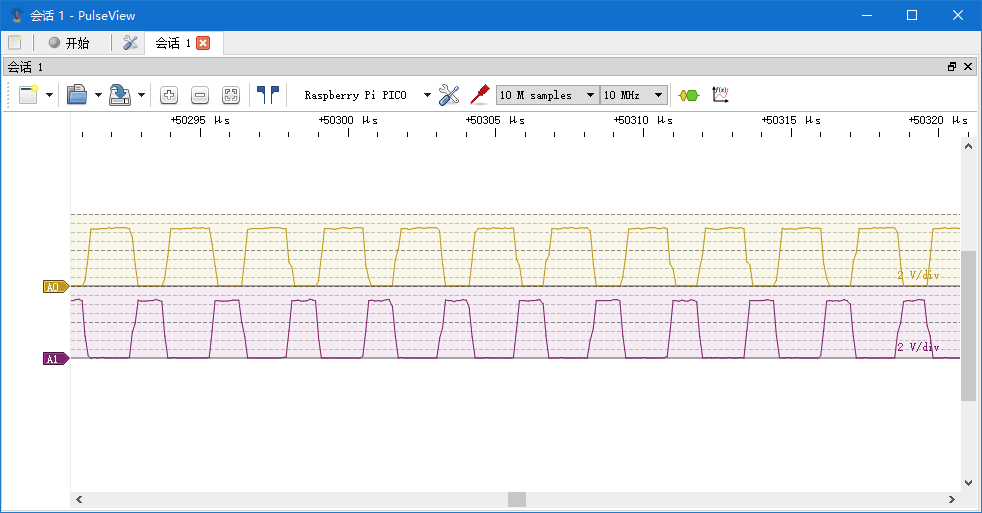Zoom out of the waveform
982x513 pixels.
click(200, 95)
